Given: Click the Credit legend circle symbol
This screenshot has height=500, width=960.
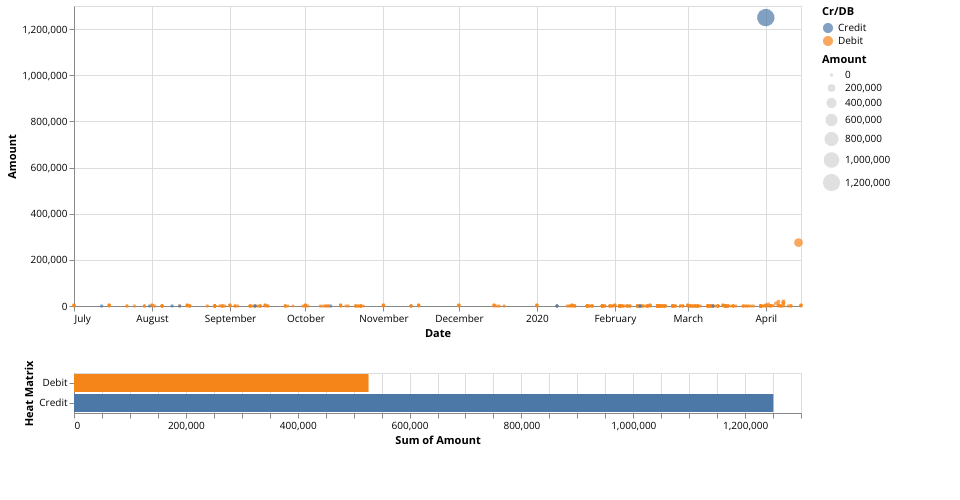Looking at the screenshot, I should [x=828, y=27].
